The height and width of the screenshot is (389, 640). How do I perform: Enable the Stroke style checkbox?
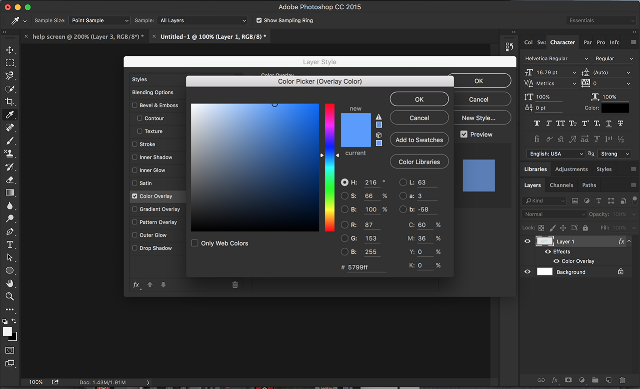[x=134, y=144]
